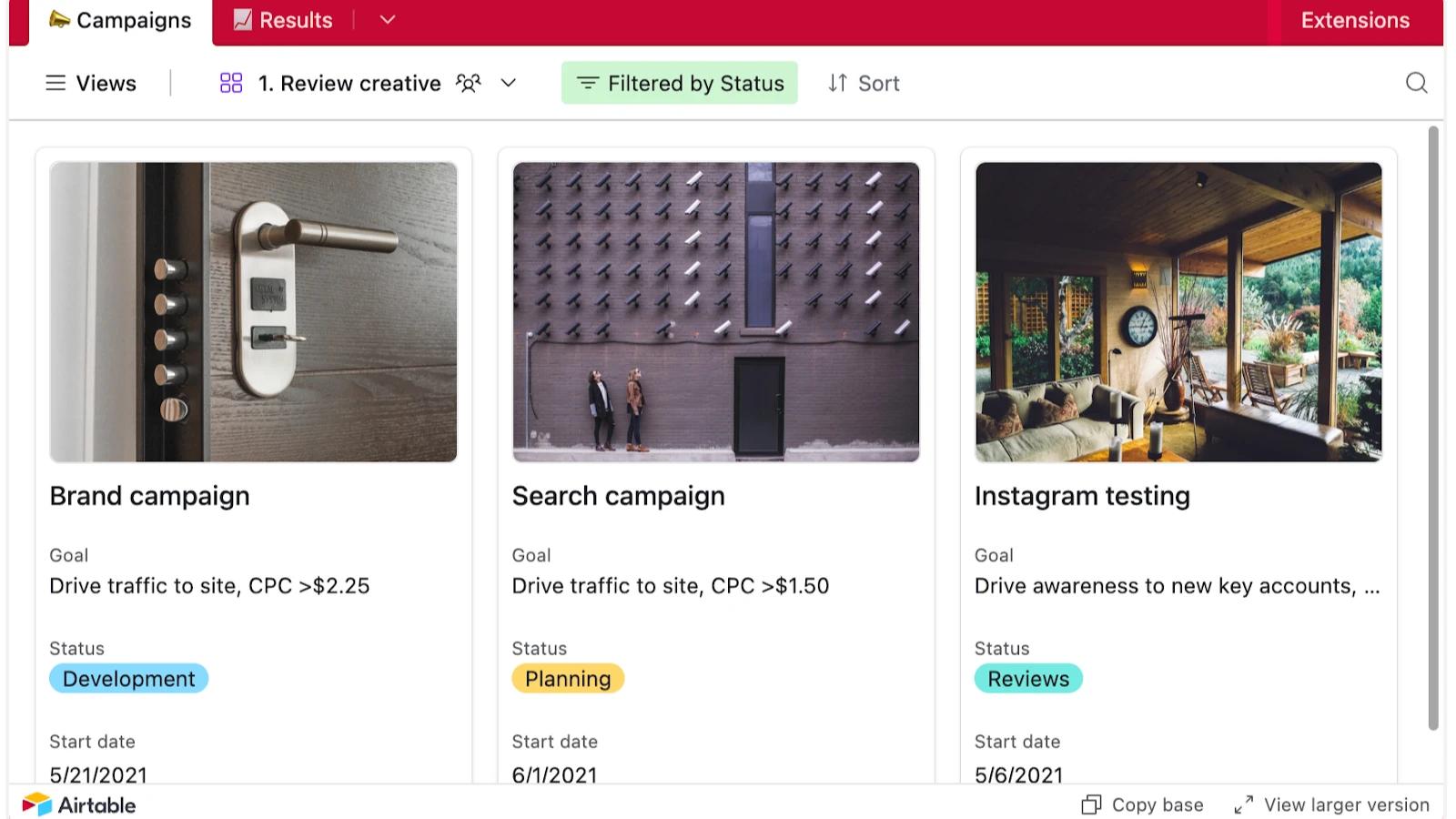Select the 1. Review creative view name

[349, 83]
